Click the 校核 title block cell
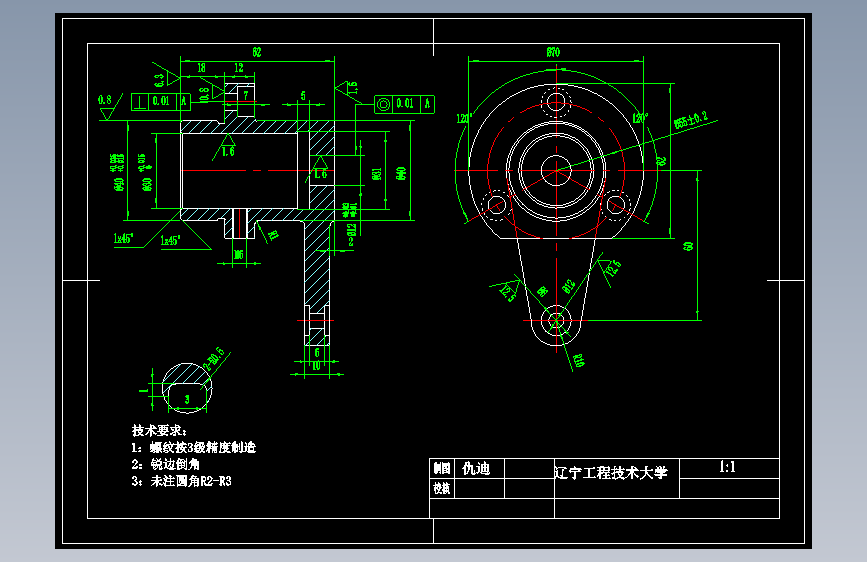Image resolution: width=867 pixels, height=562 pixels. coord(442,488)
